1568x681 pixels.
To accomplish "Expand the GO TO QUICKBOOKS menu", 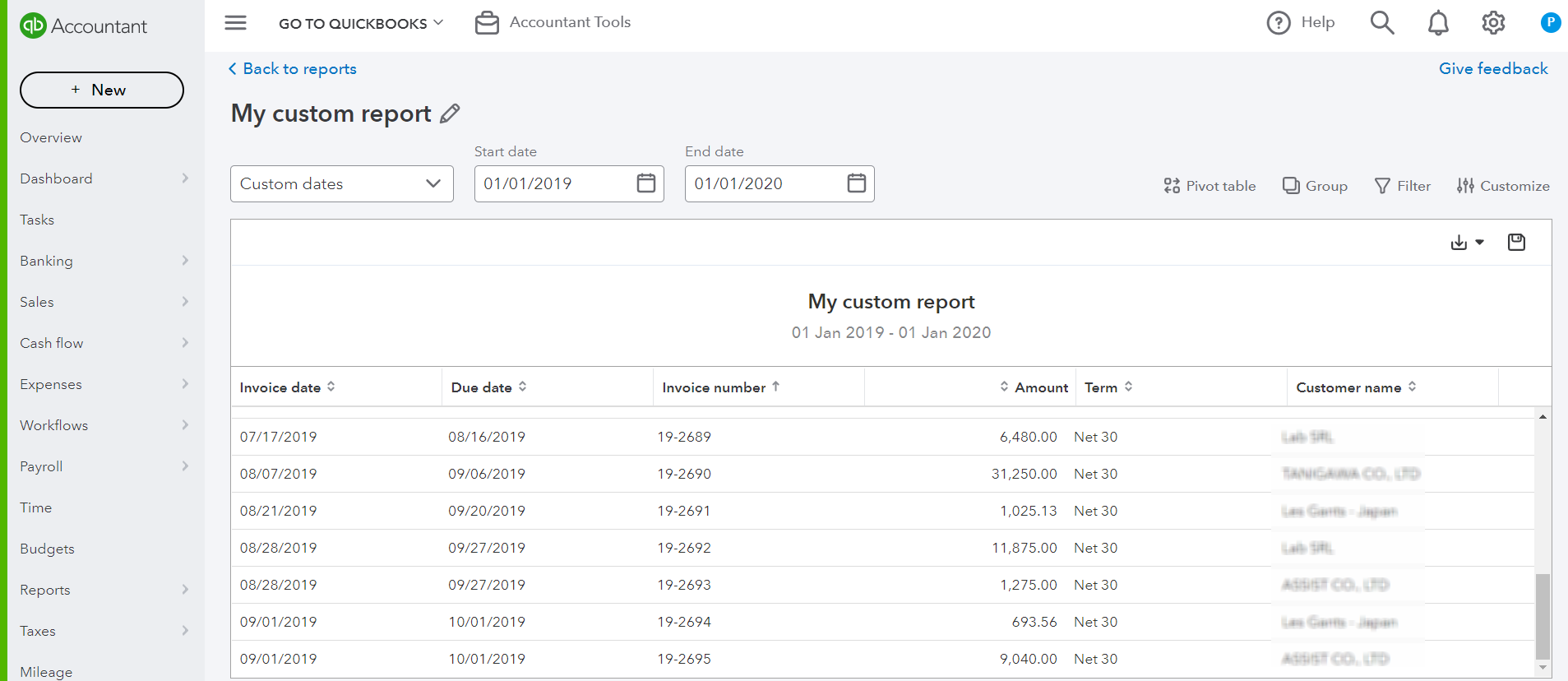I will 361,23.
